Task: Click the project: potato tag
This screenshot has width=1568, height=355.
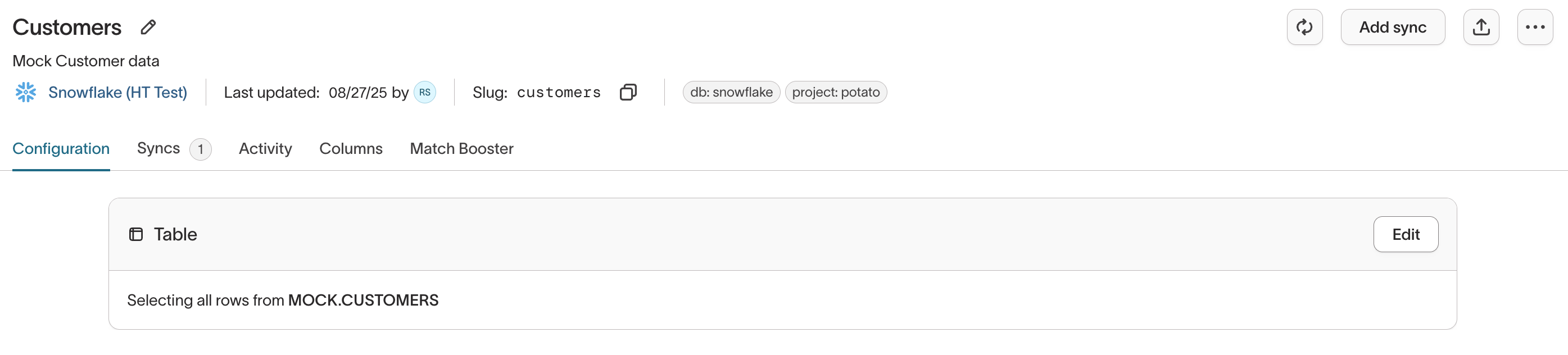Action: pos(835,92)
